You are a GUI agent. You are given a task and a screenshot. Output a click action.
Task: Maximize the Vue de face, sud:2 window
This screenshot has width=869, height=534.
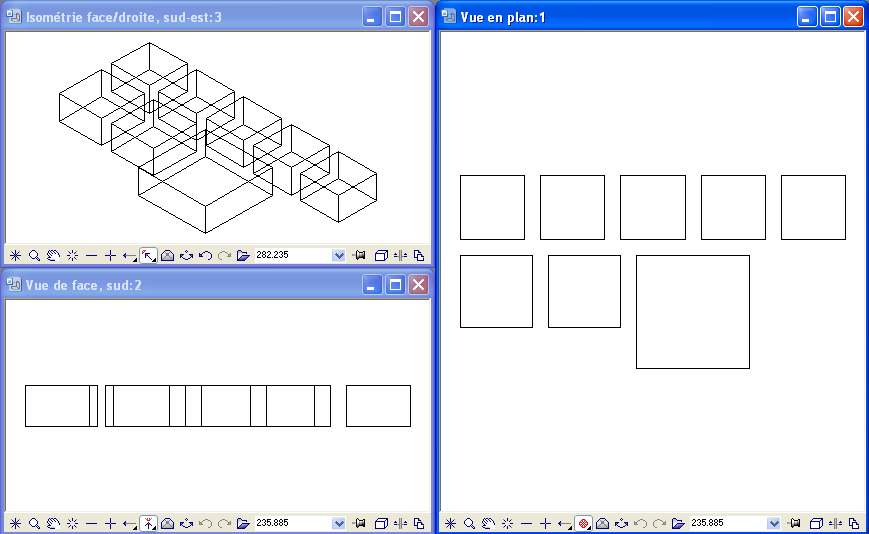pyautogui.click(x=395, y=285)
